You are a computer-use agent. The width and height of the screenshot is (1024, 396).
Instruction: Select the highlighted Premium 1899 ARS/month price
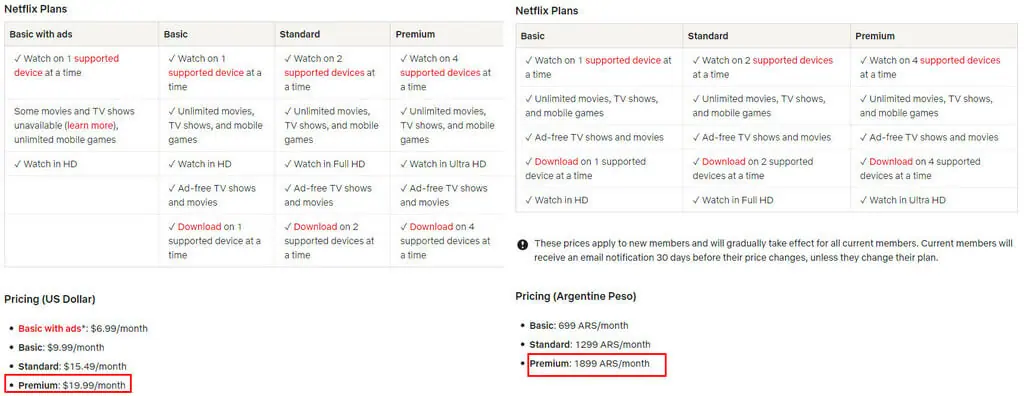click(x=597, y=364)
